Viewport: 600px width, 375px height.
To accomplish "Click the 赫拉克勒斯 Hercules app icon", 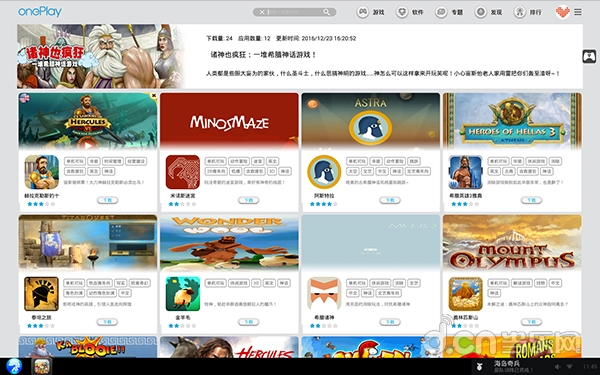I will coord(41,172).
